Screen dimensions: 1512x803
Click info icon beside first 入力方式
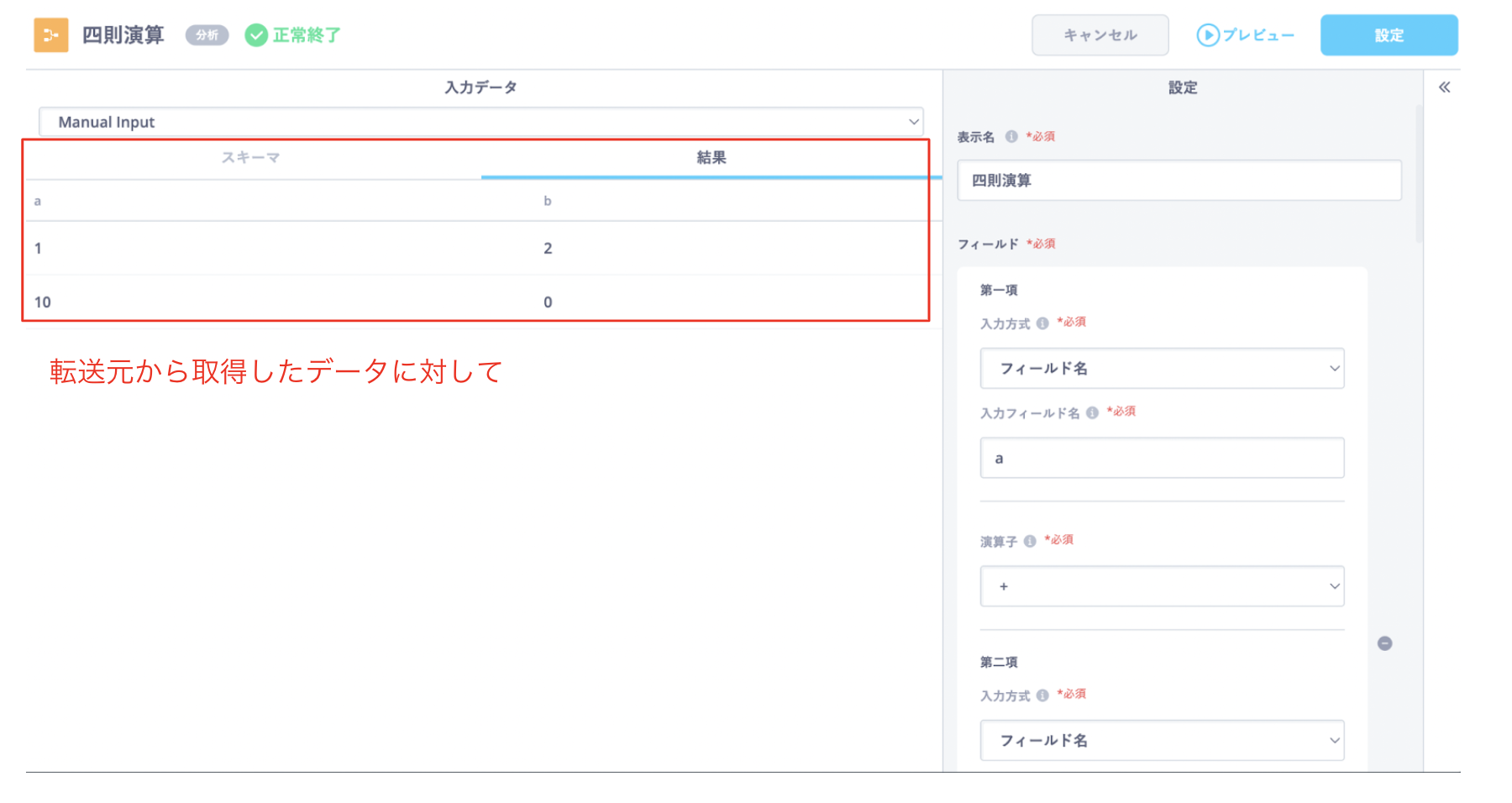click(x=1042, y=323)
